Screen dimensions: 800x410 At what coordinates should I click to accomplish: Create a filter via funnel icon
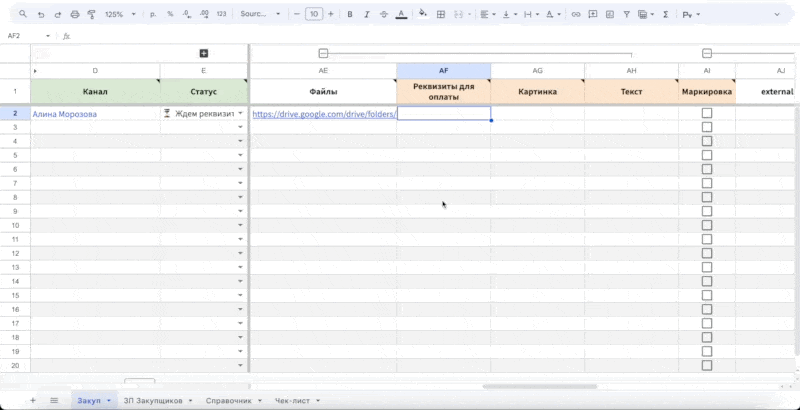point(627,14)
